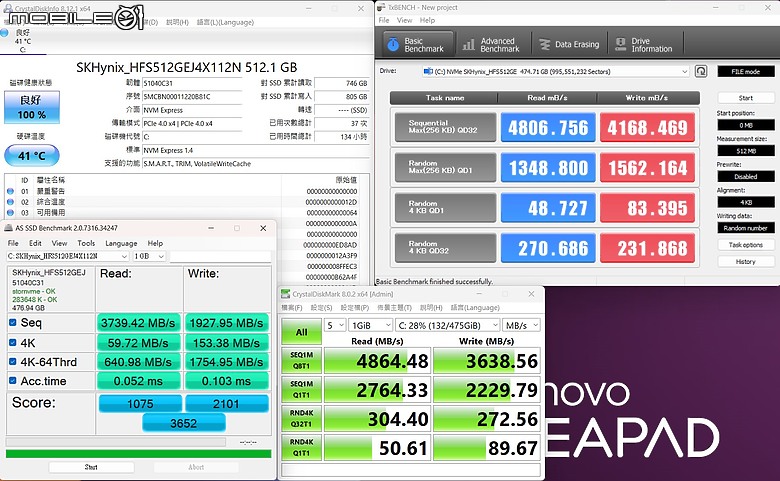Click AS SSD Start button
Screen dimensions: 780x481
click(x=91, y=467)
